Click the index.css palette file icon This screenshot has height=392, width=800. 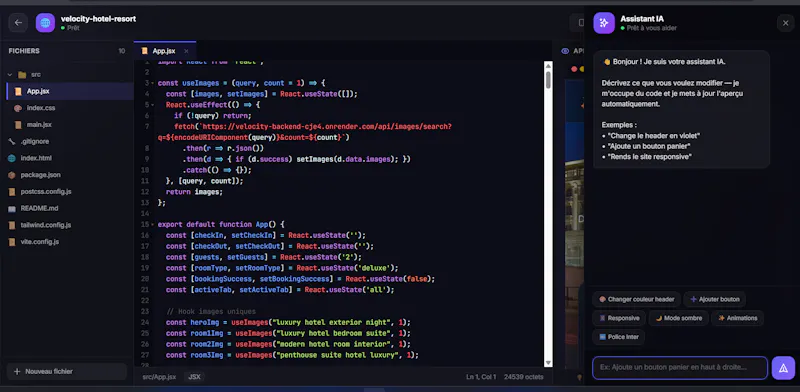pos(18,108)
